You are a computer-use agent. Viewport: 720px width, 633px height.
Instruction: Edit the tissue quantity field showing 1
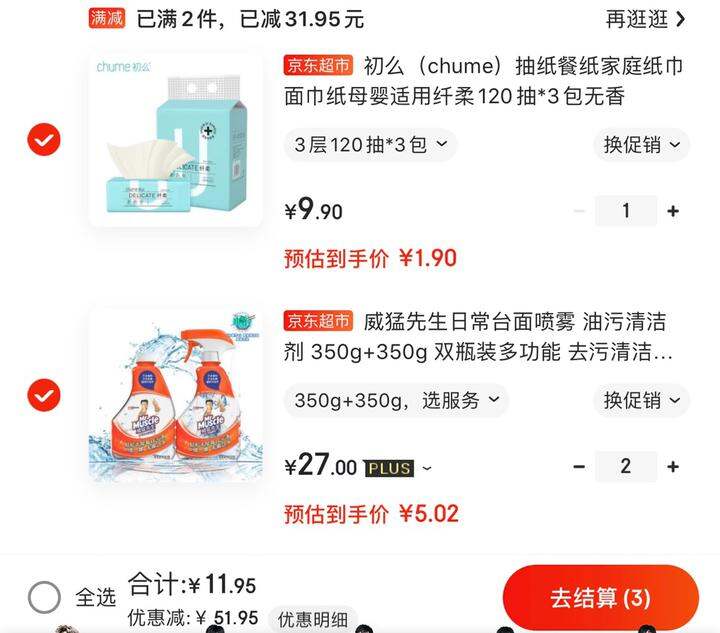[x=626, y=211]
